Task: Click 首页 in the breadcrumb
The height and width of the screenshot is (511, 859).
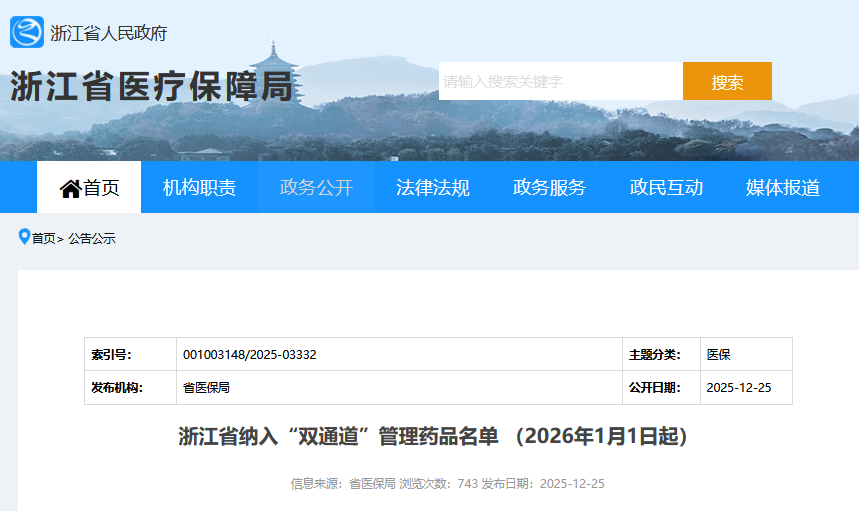Action: 43,238
